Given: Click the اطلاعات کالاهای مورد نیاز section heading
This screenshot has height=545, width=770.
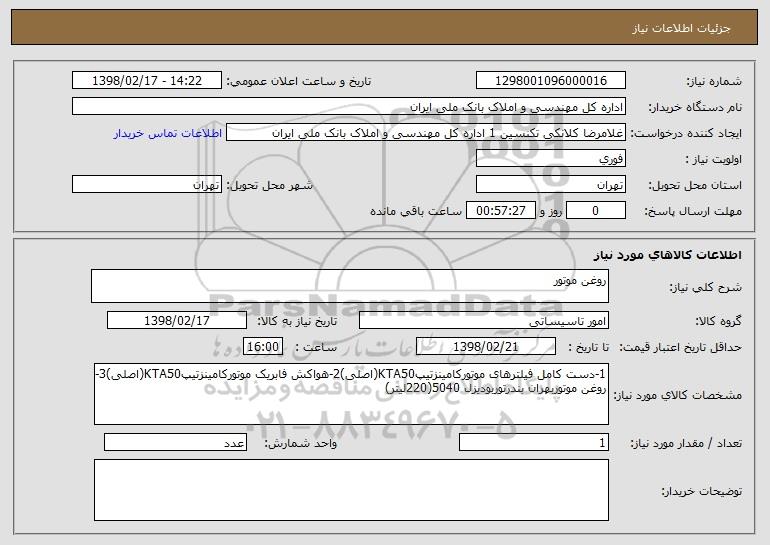Looking at the screenshot, I should (x=667, y=255).
